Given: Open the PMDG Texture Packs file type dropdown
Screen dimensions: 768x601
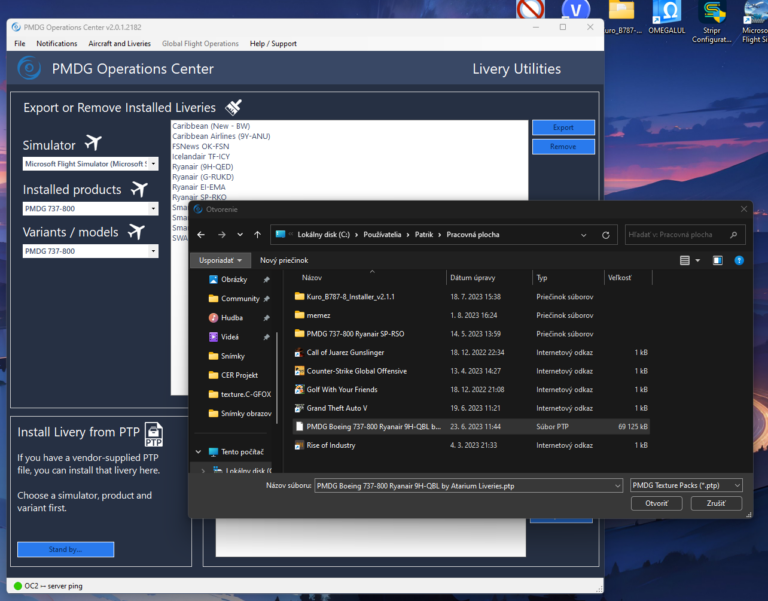Looking at the screenshot, I should 686,485.
